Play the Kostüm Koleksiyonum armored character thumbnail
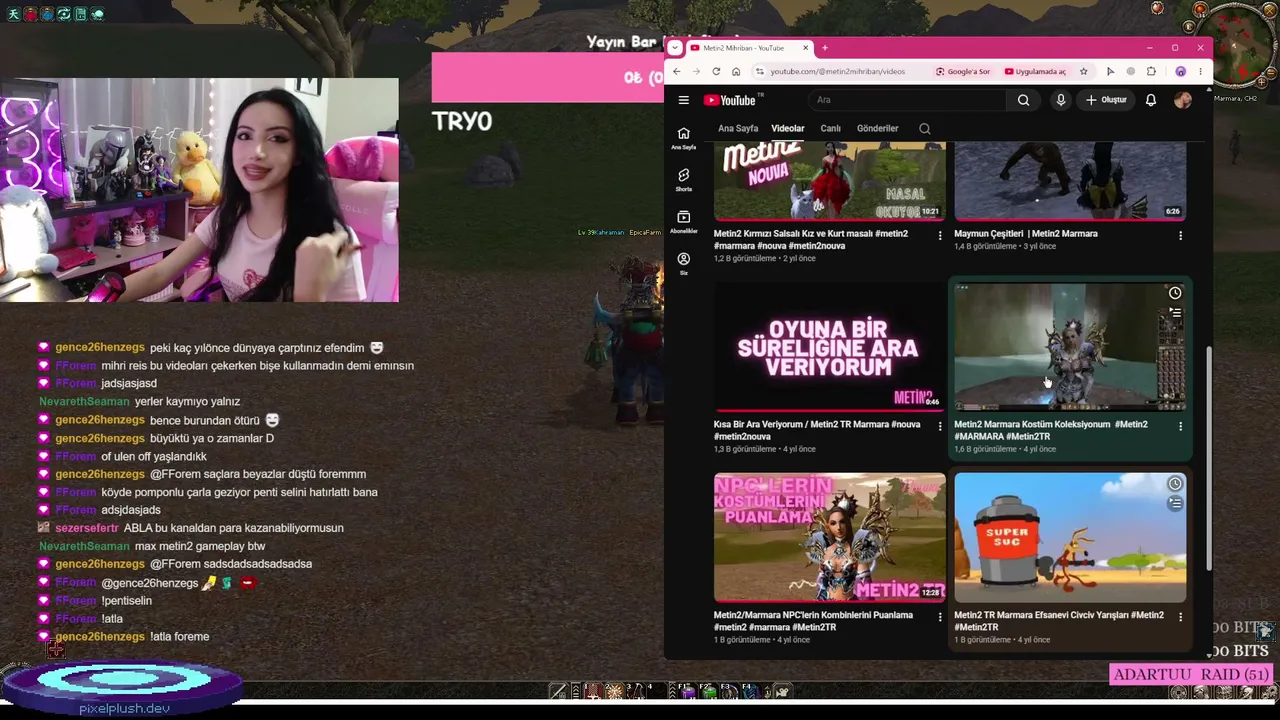This screenshot has width=1280, height=720. pos(1070,347)
